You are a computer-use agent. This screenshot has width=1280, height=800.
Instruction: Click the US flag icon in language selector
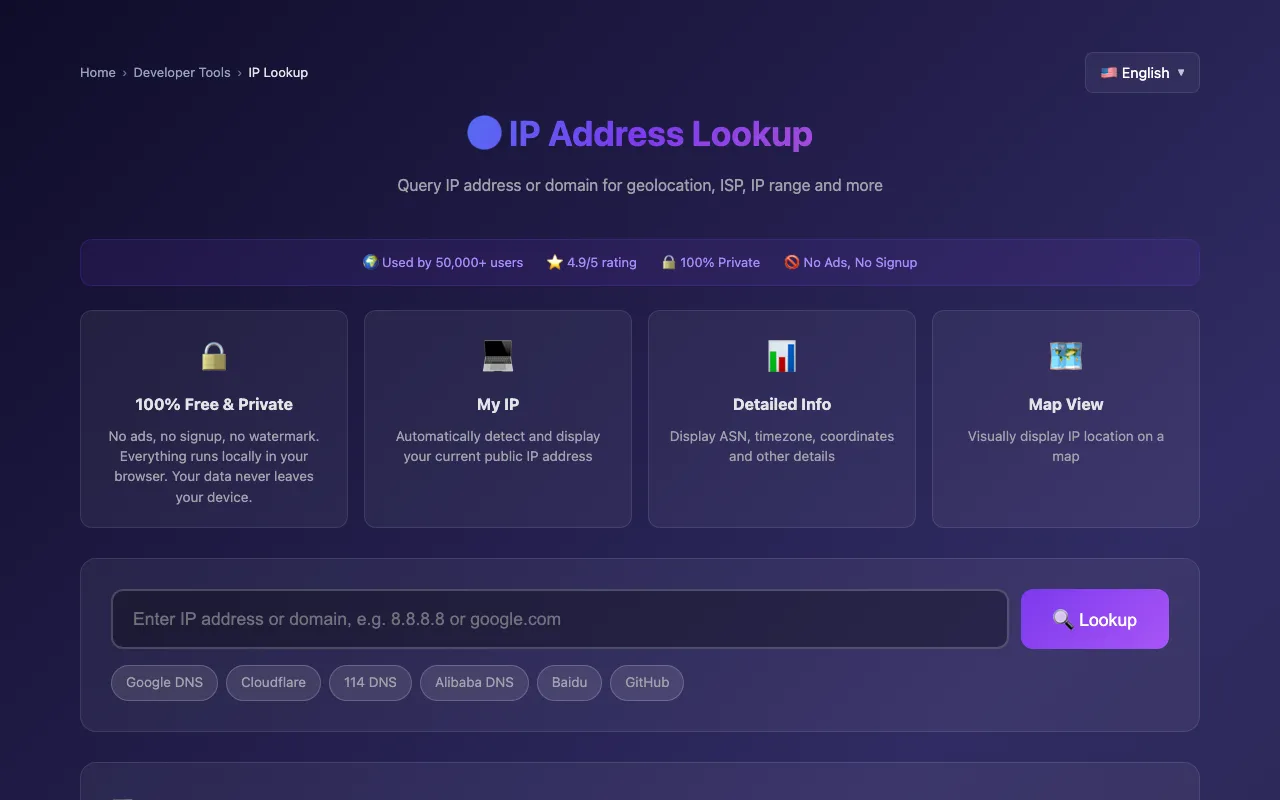pos(1109,72)
